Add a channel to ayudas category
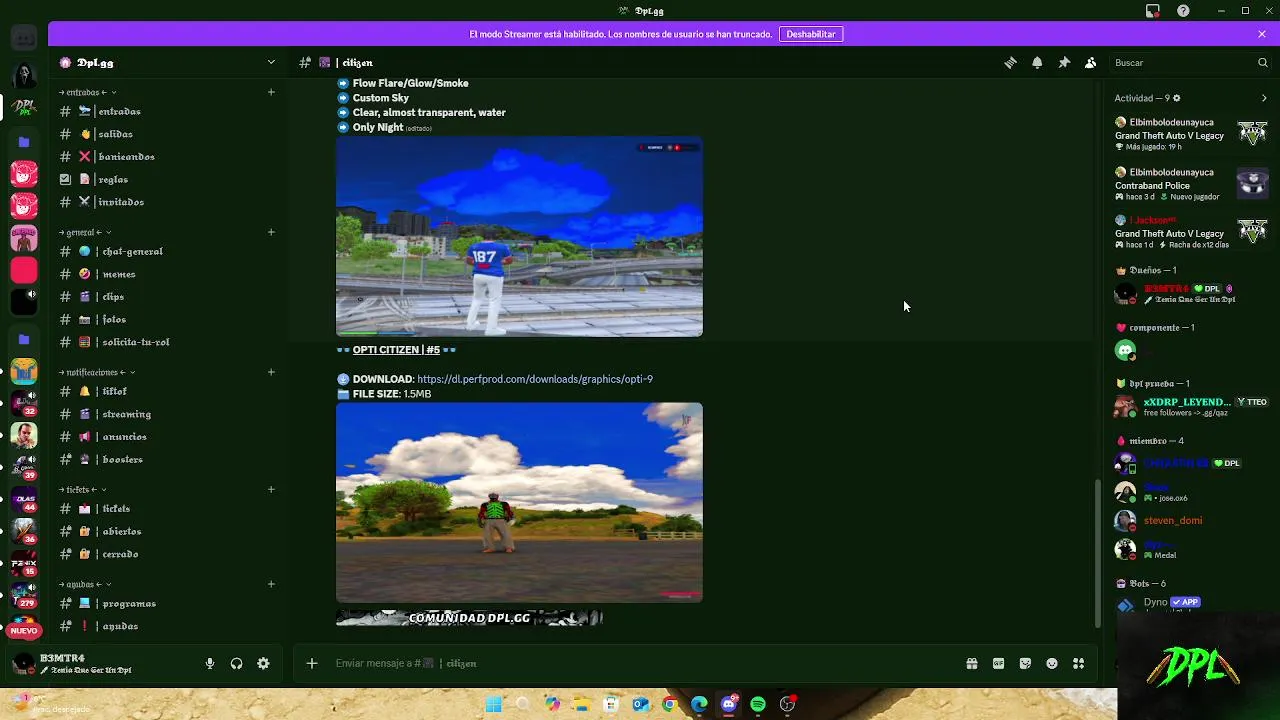This screenshot has width=1280, height=720. coord(271,584)
